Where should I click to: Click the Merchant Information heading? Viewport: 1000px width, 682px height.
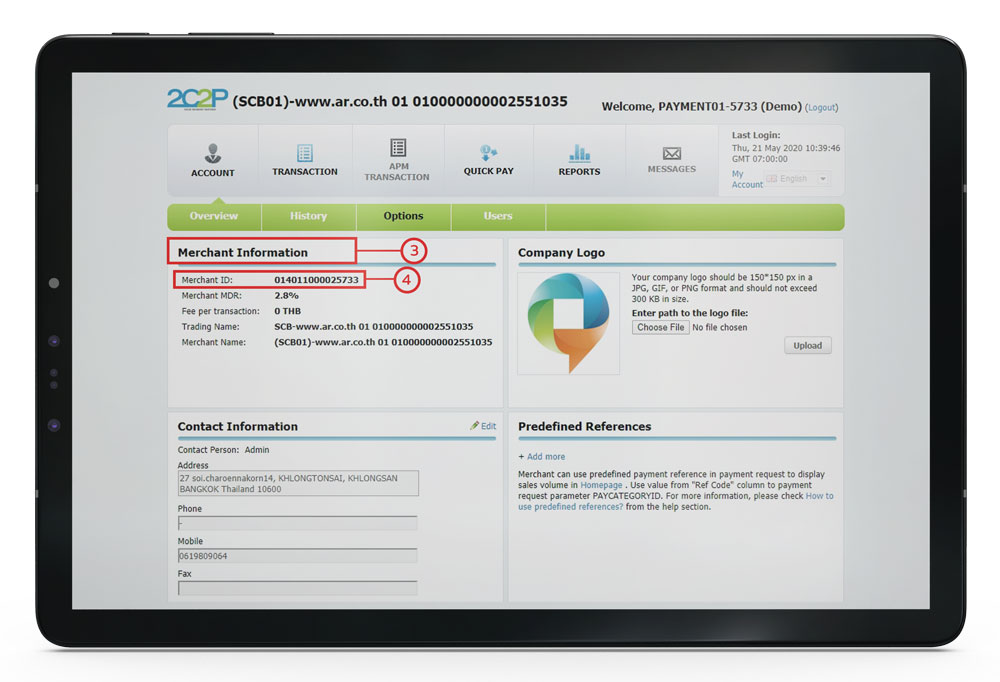coord(243,253)
